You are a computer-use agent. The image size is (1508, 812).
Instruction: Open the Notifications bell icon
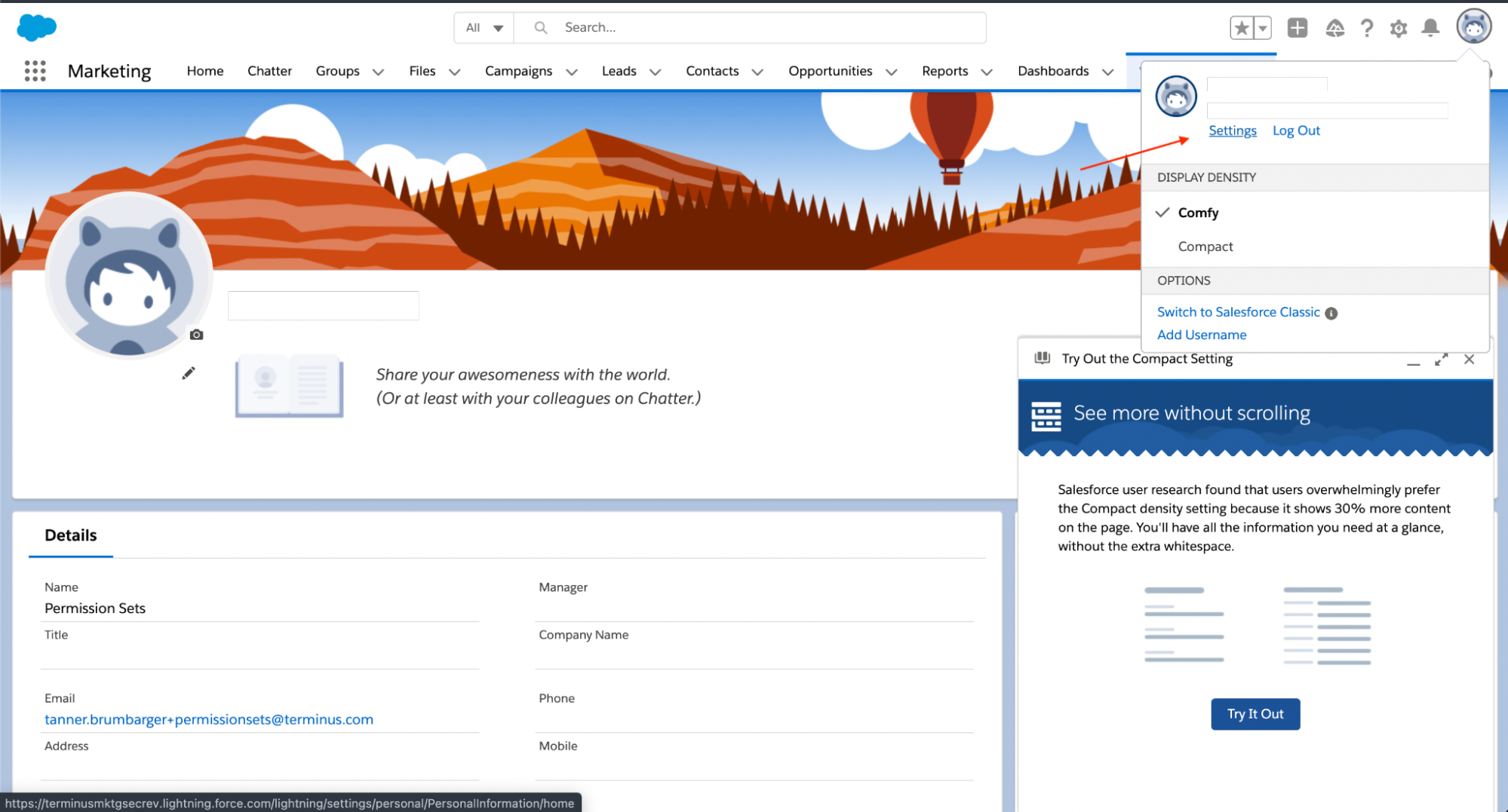tap(1430, 28)
